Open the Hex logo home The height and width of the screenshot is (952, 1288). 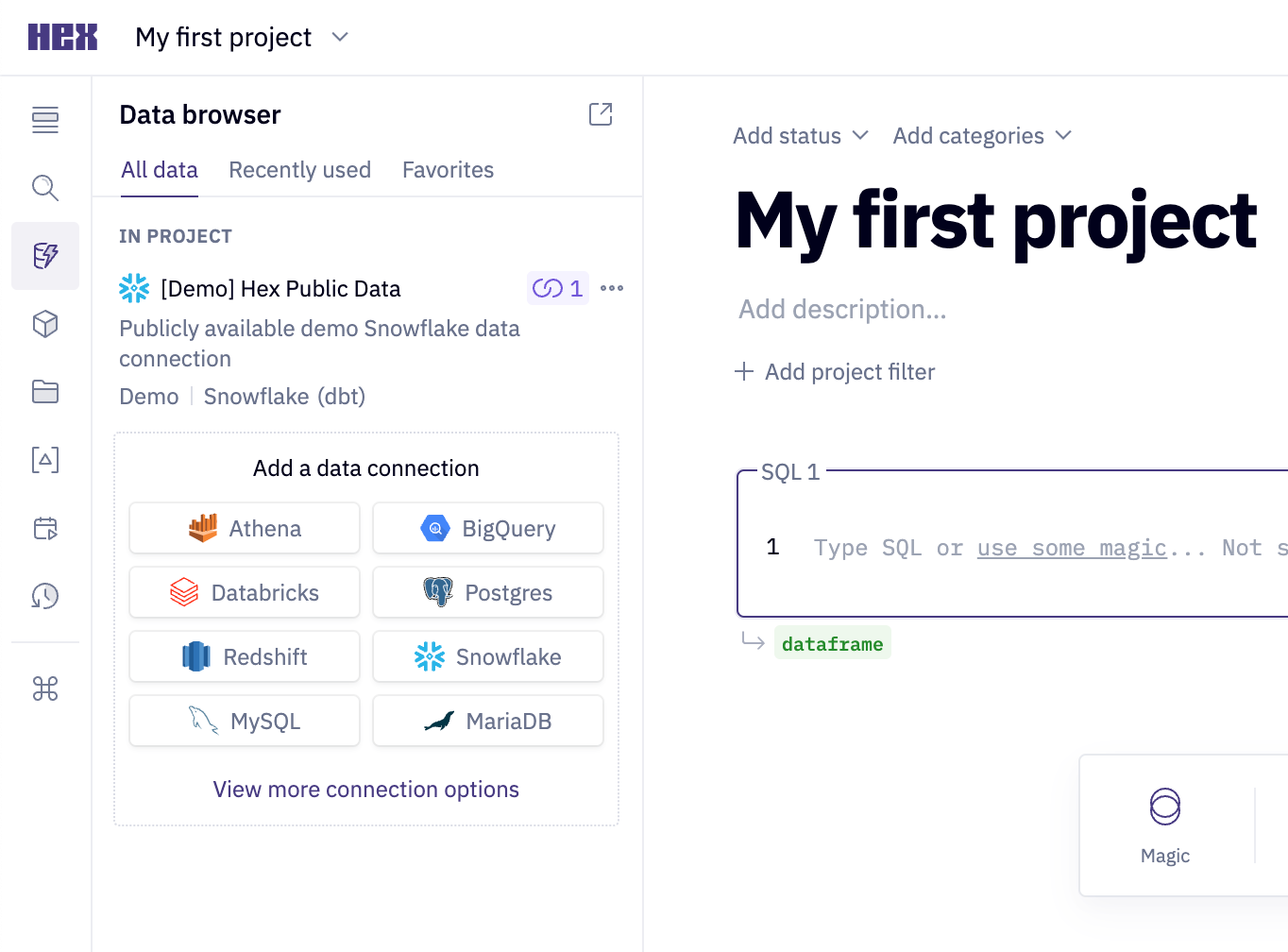point(62,37)
